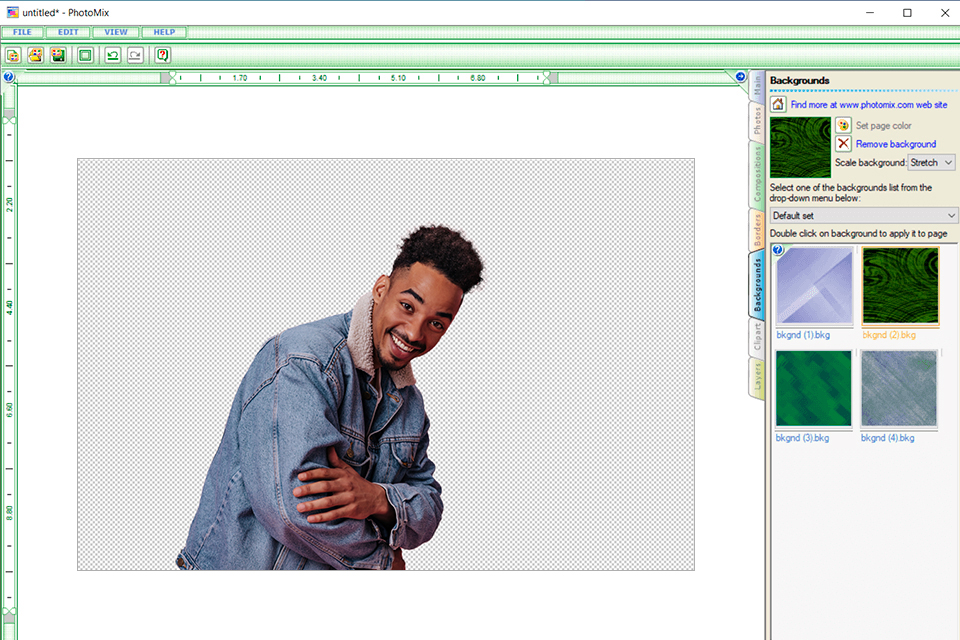Click the bkgnd (3).bkg file name

pyautogui.click(x=802, y=438)
